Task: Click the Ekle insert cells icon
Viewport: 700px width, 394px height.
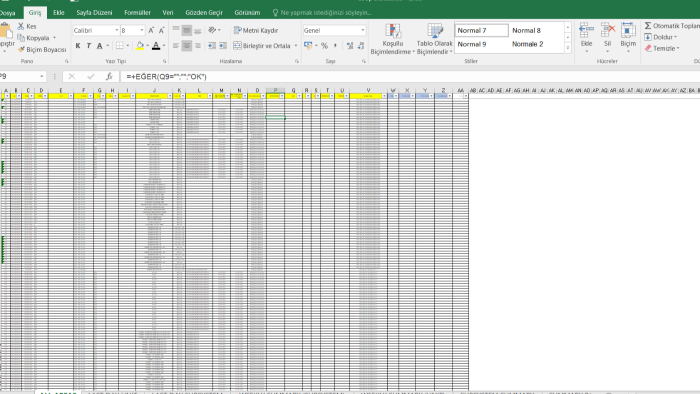Action: [x=586, y=30]
